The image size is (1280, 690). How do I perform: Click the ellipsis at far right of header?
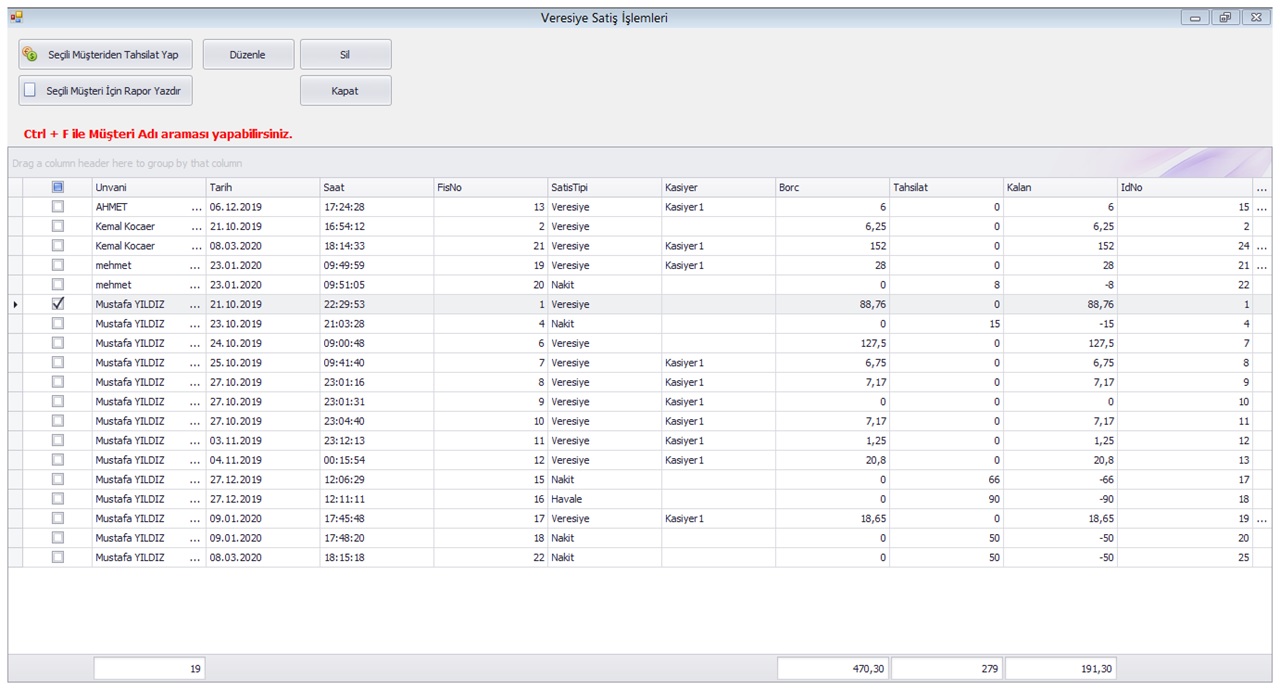coord(1261,188)
